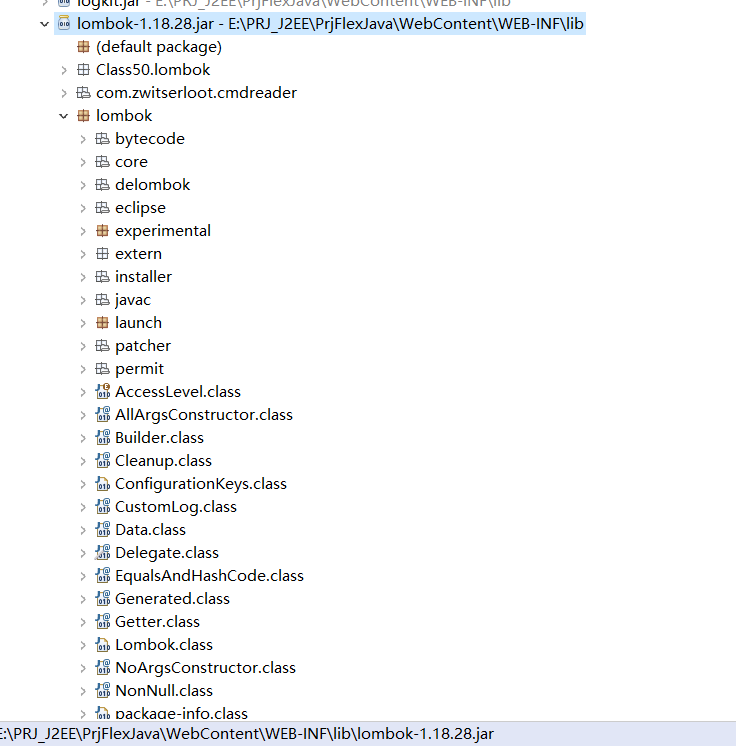This screenshot has width=736, height=746.
Task: Select CustomLog.class file
Action: coord(176,507)
